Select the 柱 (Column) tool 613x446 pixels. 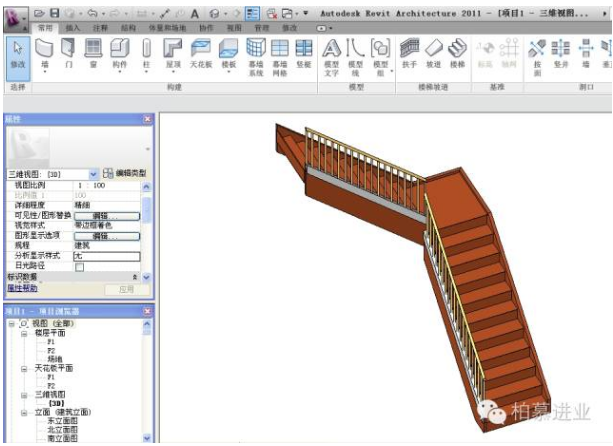click(146, 54)
